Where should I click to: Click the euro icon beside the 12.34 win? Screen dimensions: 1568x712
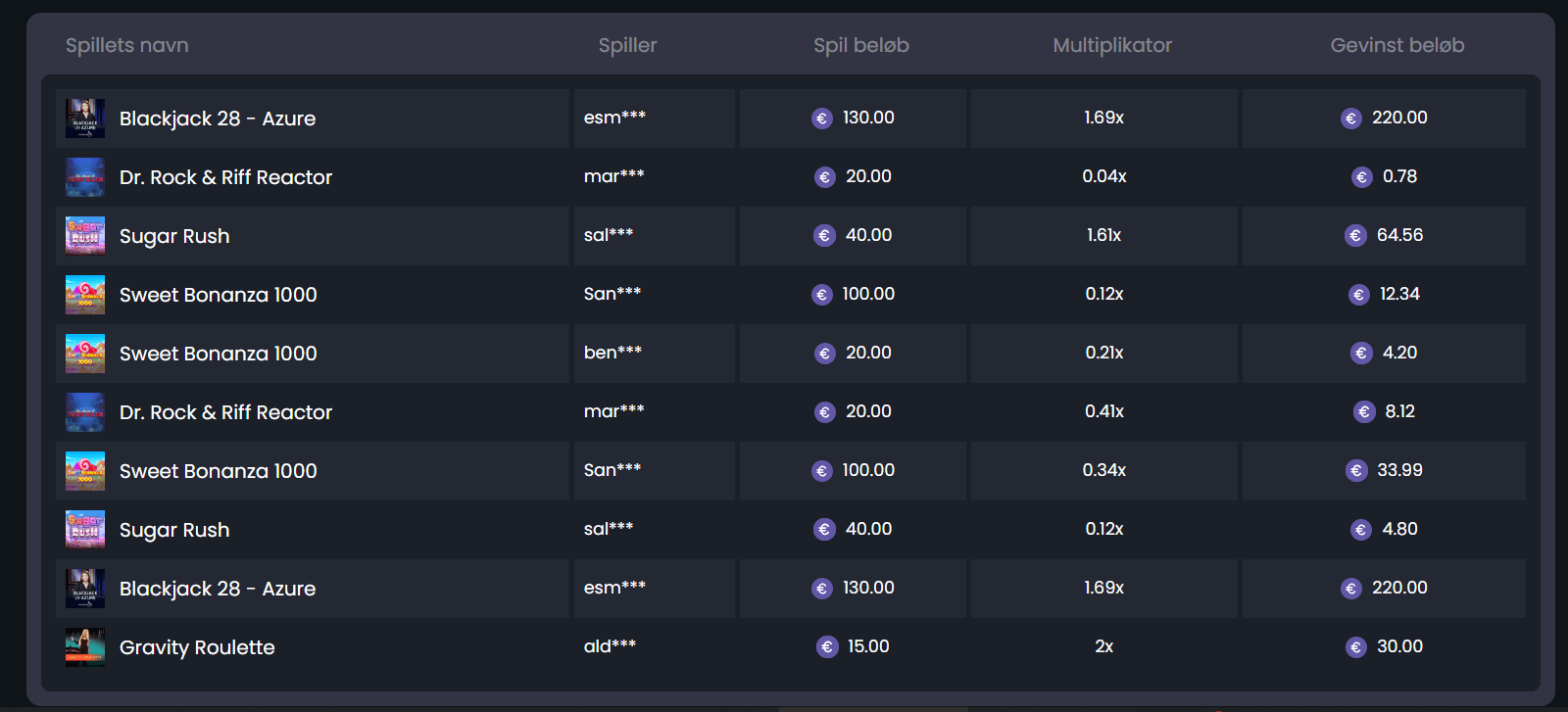tap(1358, 295)
